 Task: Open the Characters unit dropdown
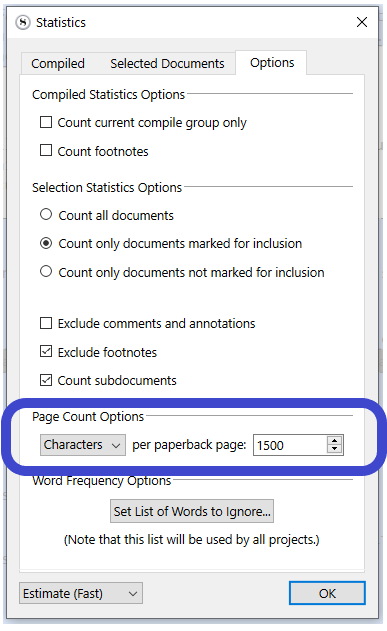point(82,445)
